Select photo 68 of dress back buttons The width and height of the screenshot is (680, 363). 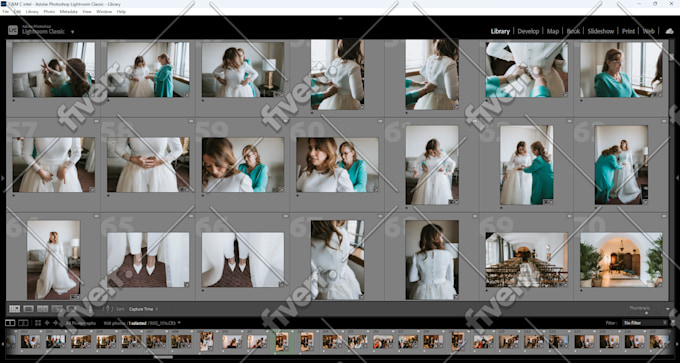tap(432, 260)
